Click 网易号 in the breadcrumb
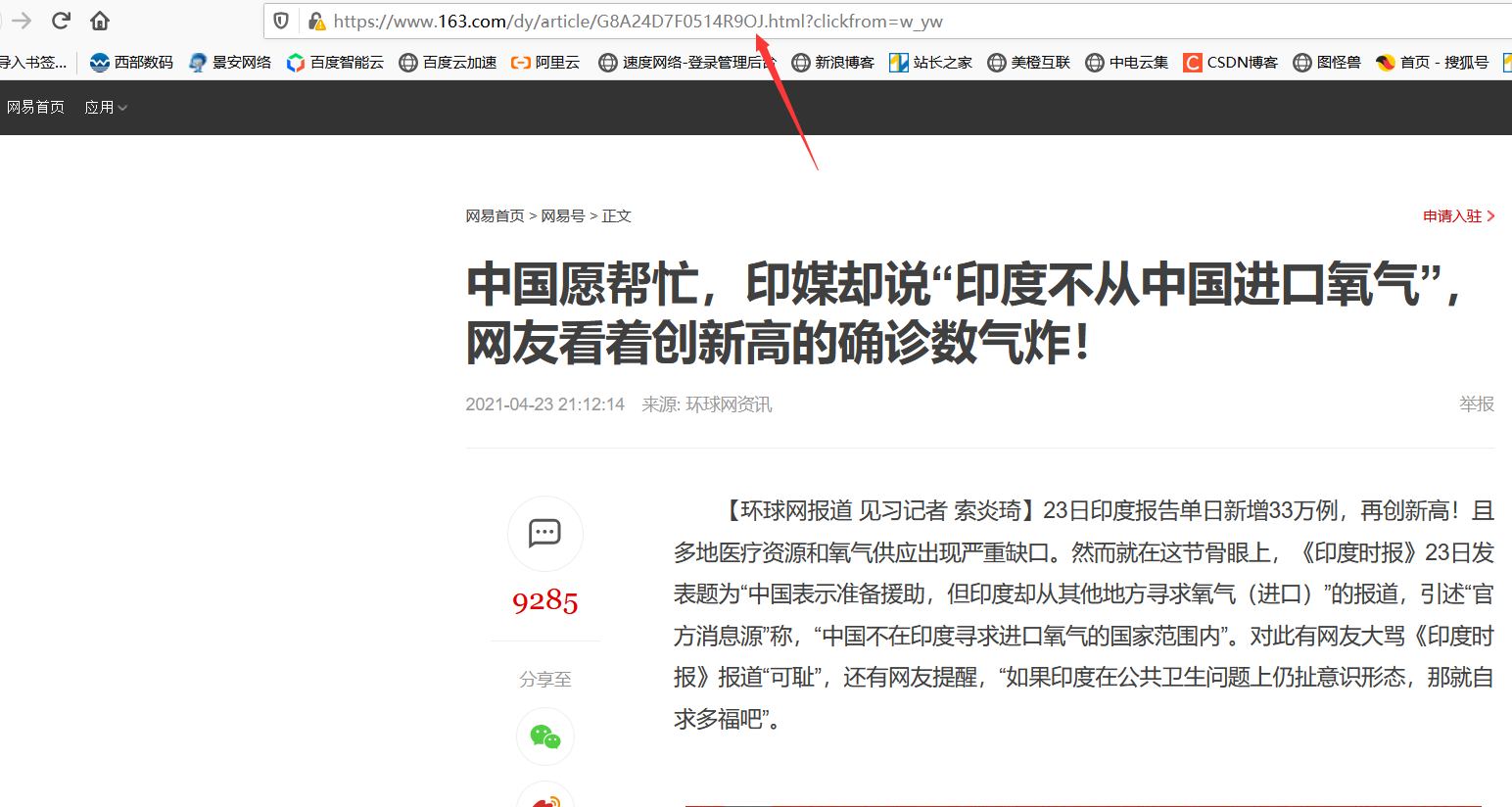 point(563,215)
